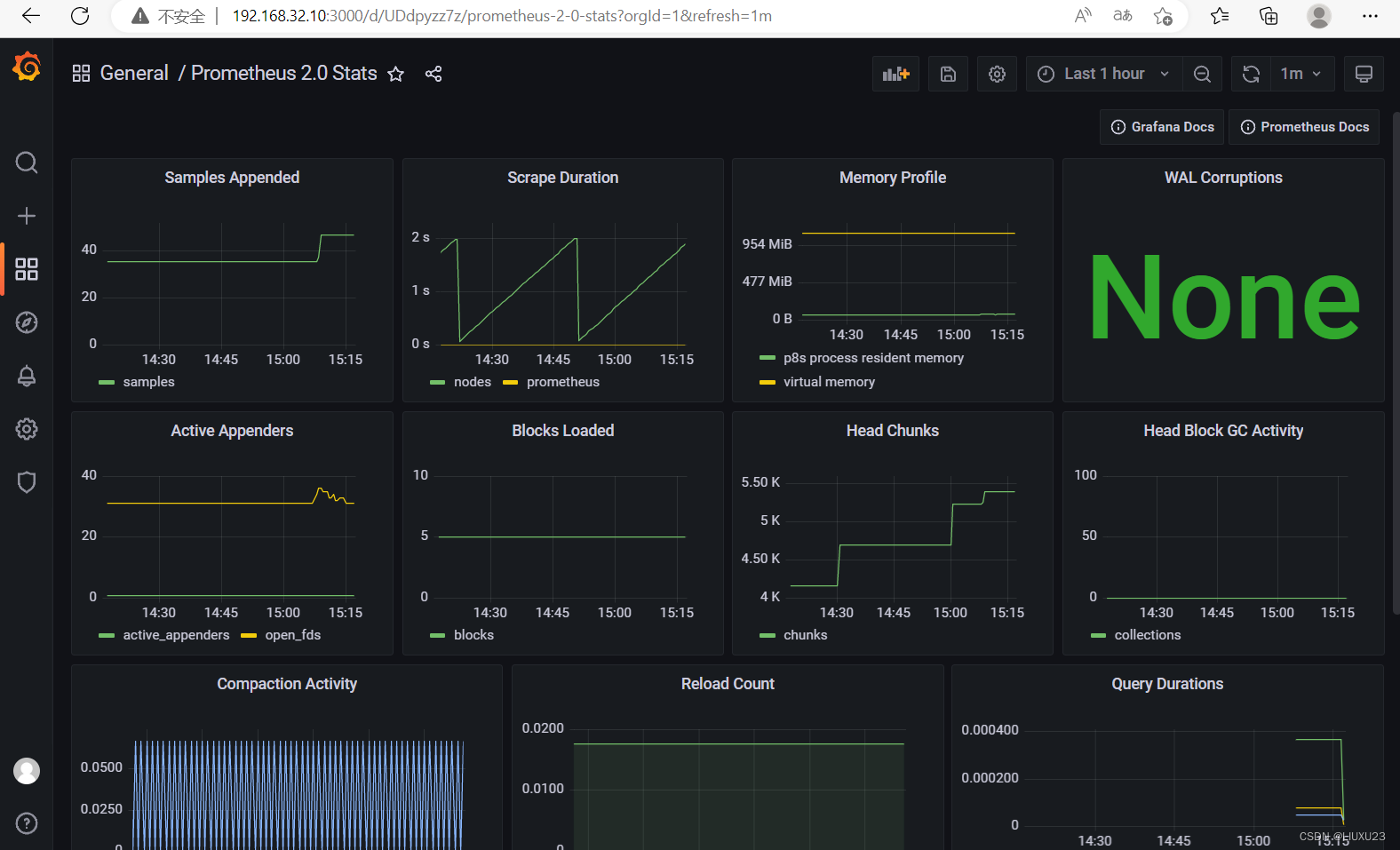
Task: Open the 1m refresh interval dropdown
Action: 1301,74
